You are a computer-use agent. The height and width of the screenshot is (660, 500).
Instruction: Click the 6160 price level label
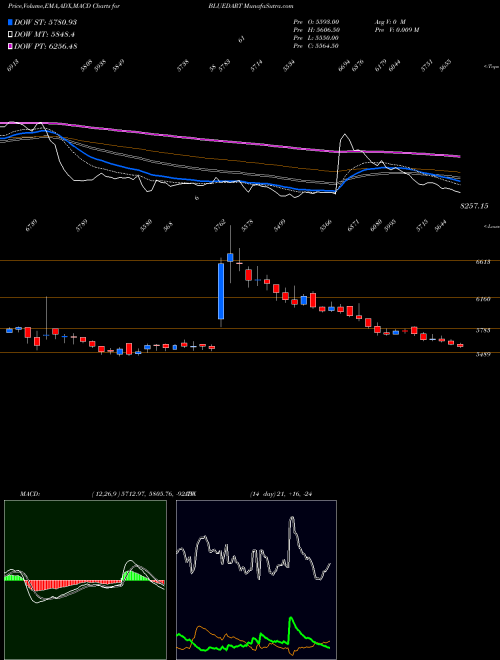483,299
